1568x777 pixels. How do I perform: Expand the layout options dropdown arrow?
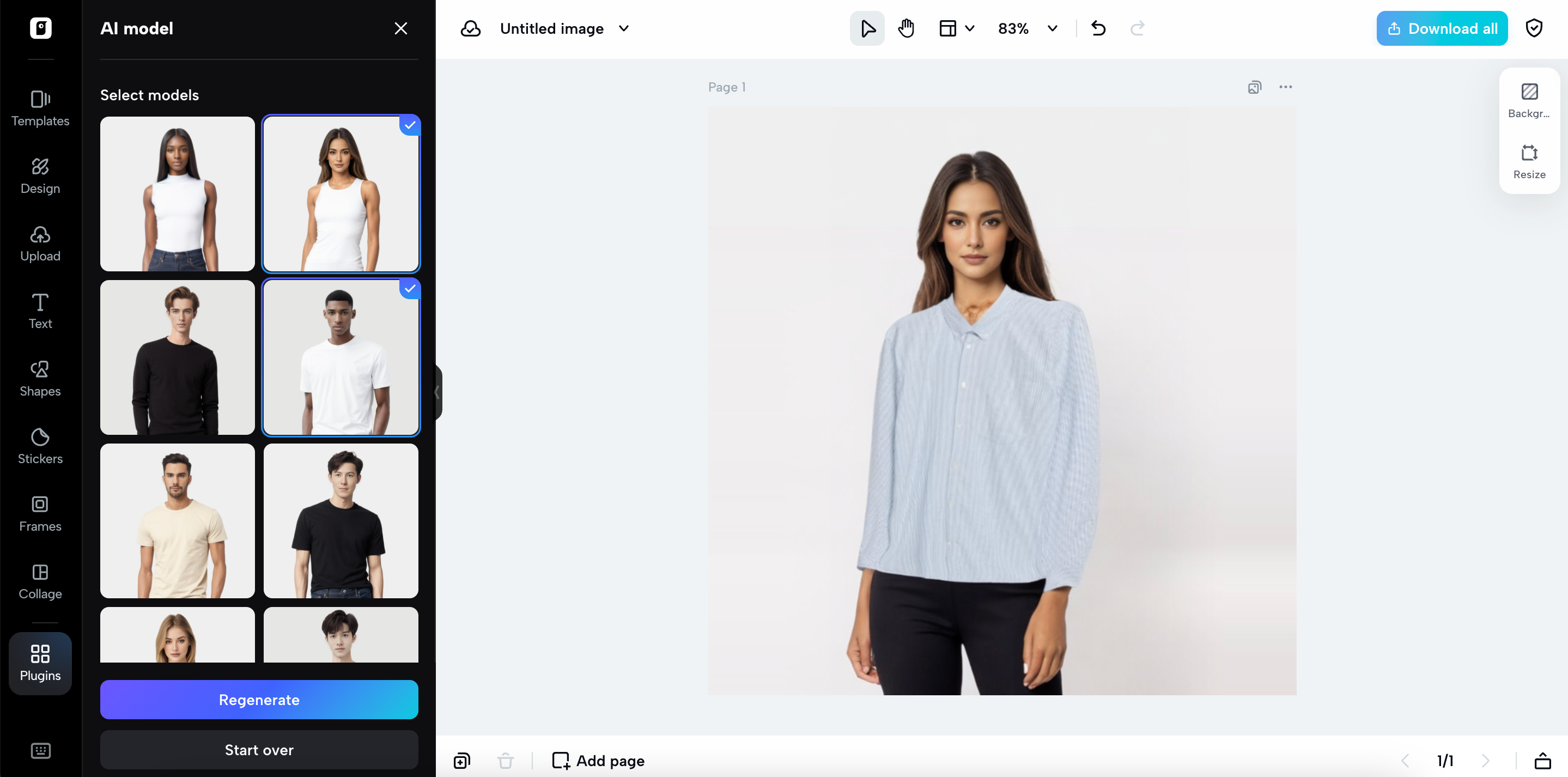[x=970, y=29]
